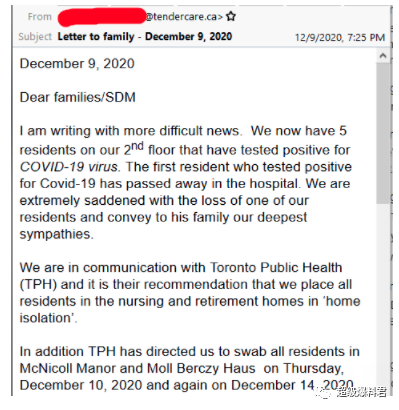Click the italic 'COVID-19 virus' text

tap(69, 167)
